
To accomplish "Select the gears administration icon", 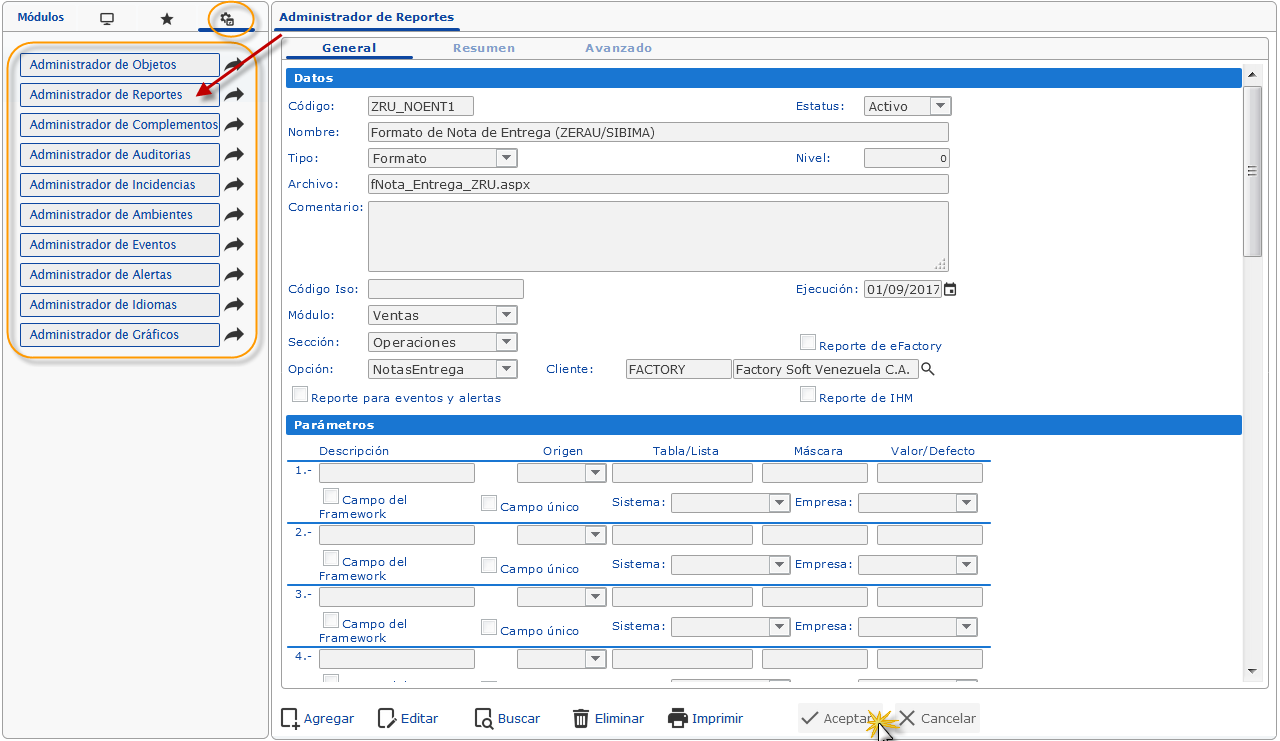I will click(227, 19).
